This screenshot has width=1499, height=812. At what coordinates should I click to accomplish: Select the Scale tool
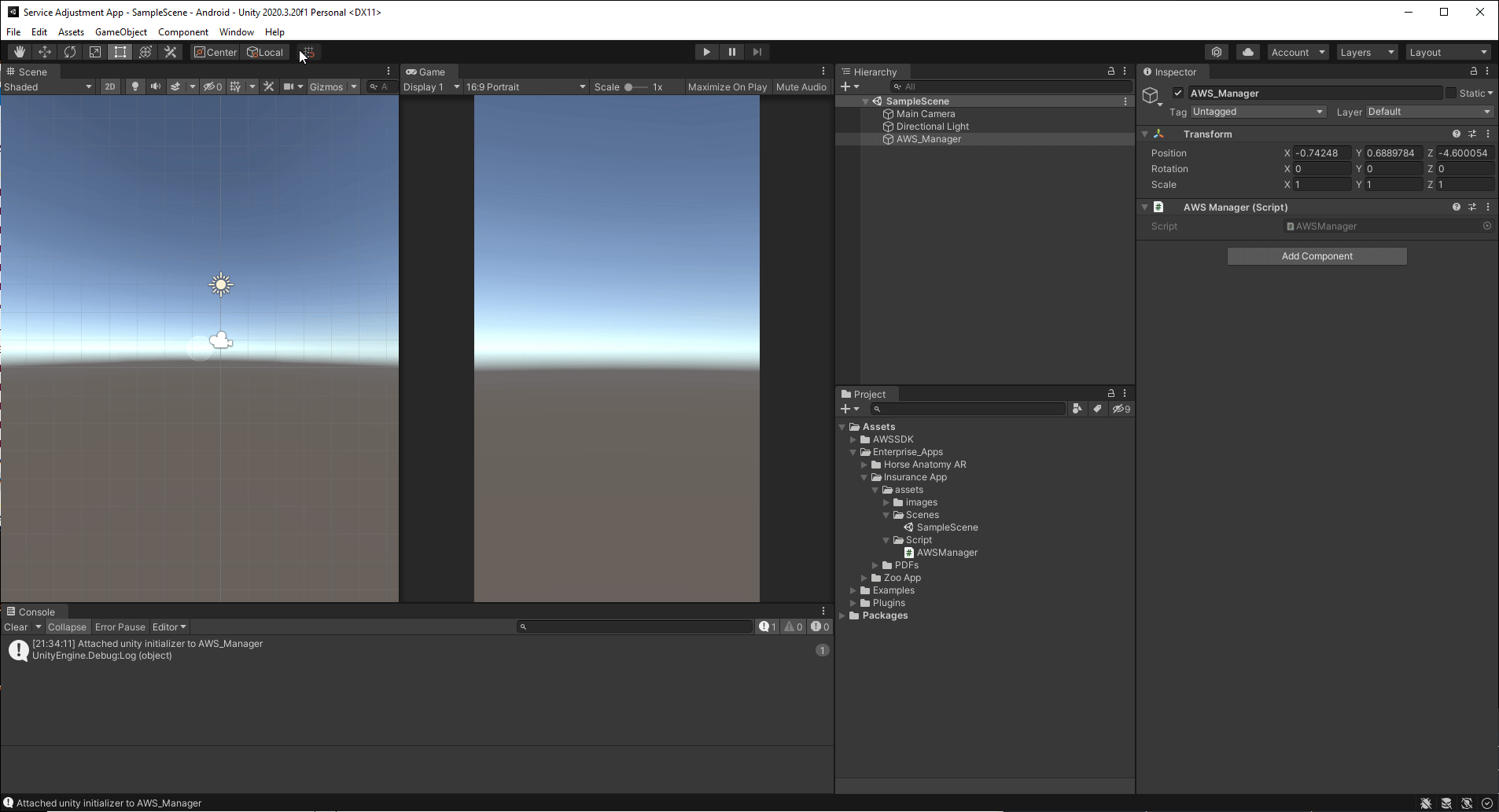click(x=95, y=52)
